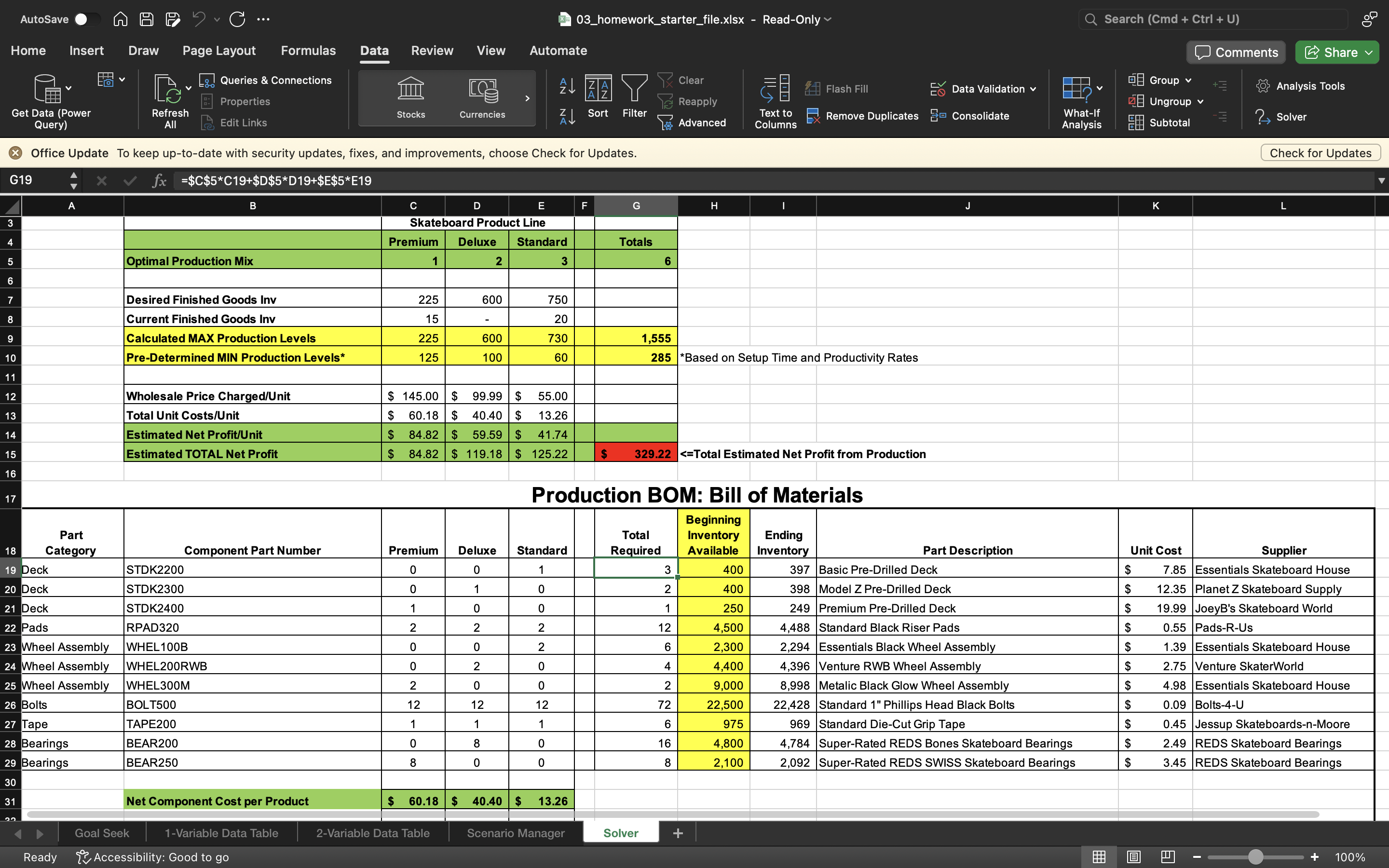
Task: Click the zoom slider handle
Action: pyautogui.click(x=1255, y=857)
